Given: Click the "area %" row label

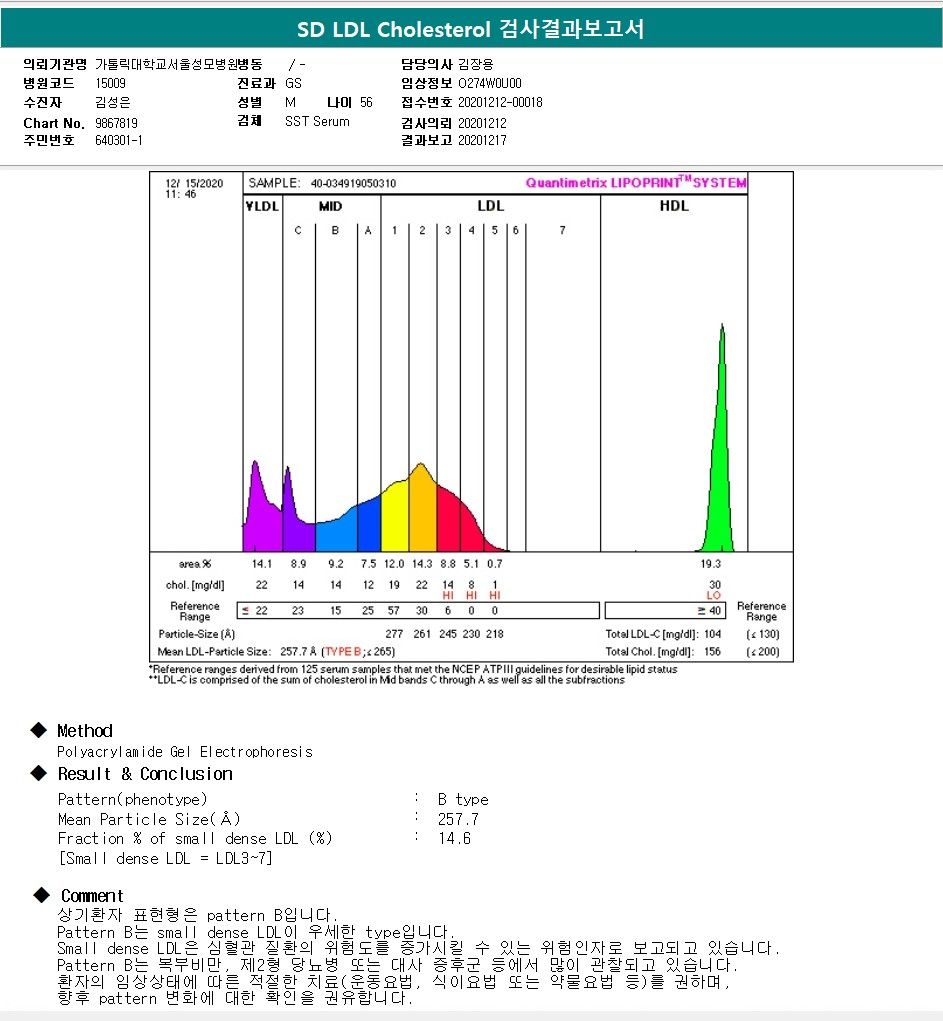Looking at the screenshot, I should tap(195, 564).
